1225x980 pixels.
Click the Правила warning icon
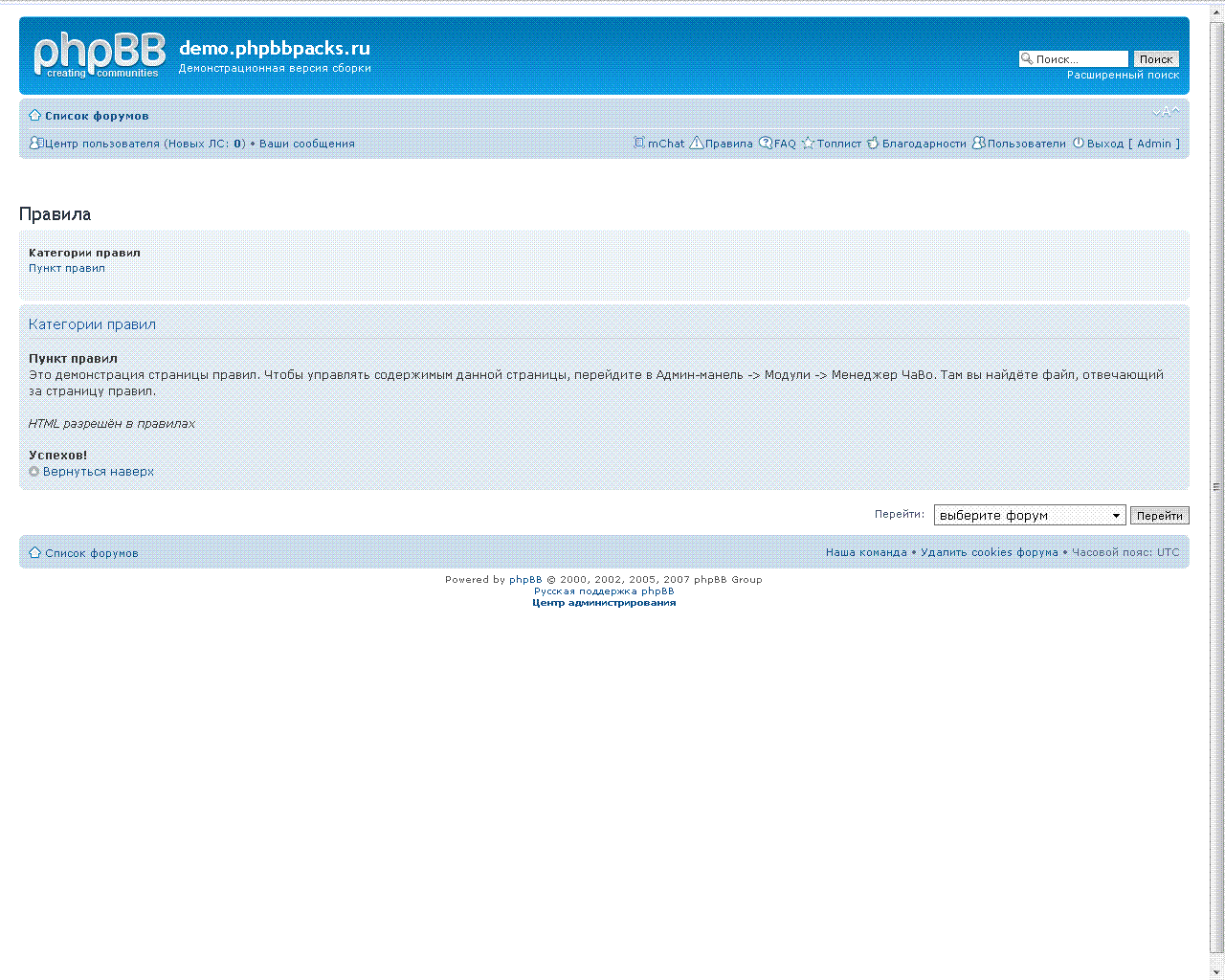click(x=697, y=144)
